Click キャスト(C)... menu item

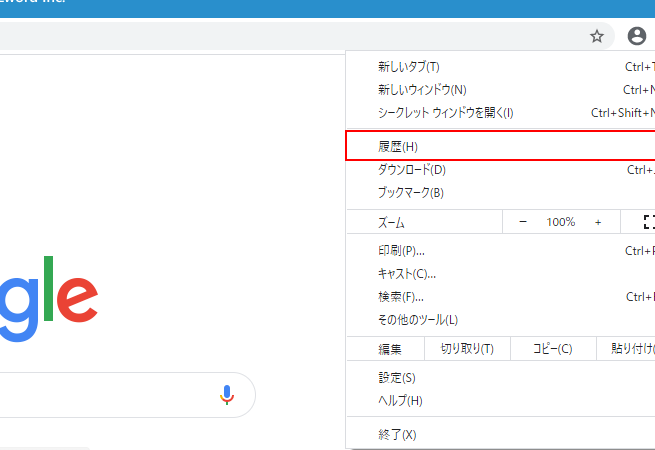tap(407, 274)
